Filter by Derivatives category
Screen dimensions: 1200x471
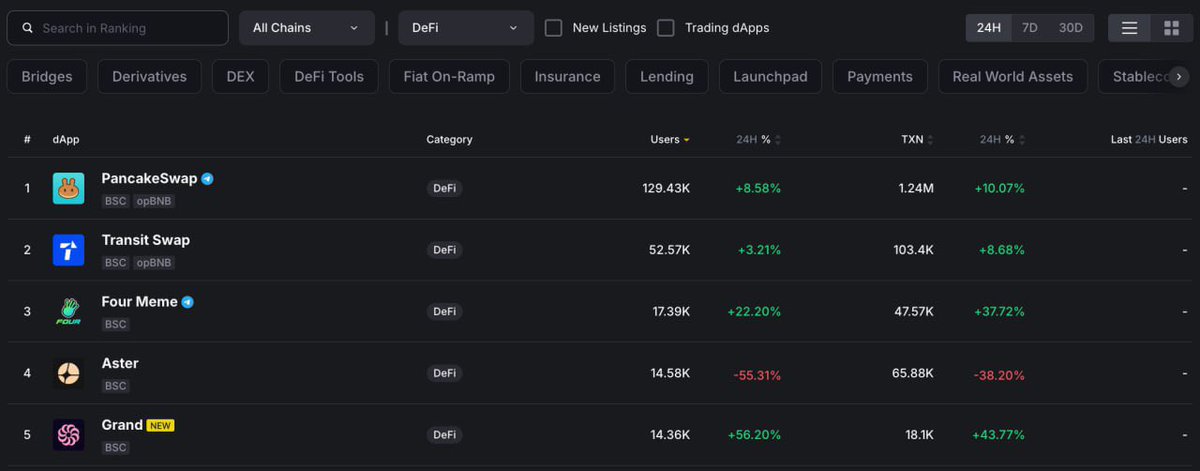(x=150, y=76)
